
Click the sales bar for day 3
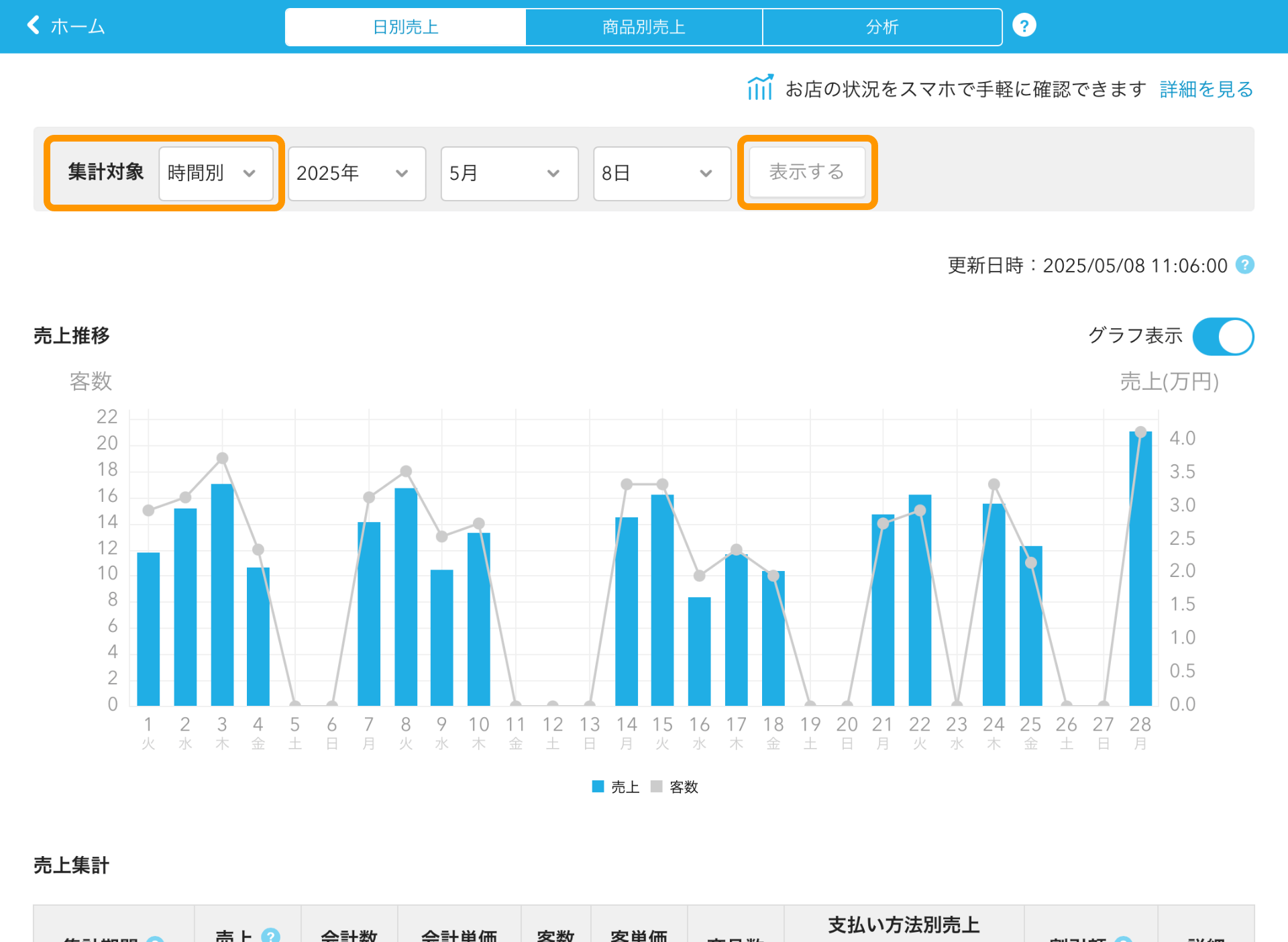click(222, 594)
